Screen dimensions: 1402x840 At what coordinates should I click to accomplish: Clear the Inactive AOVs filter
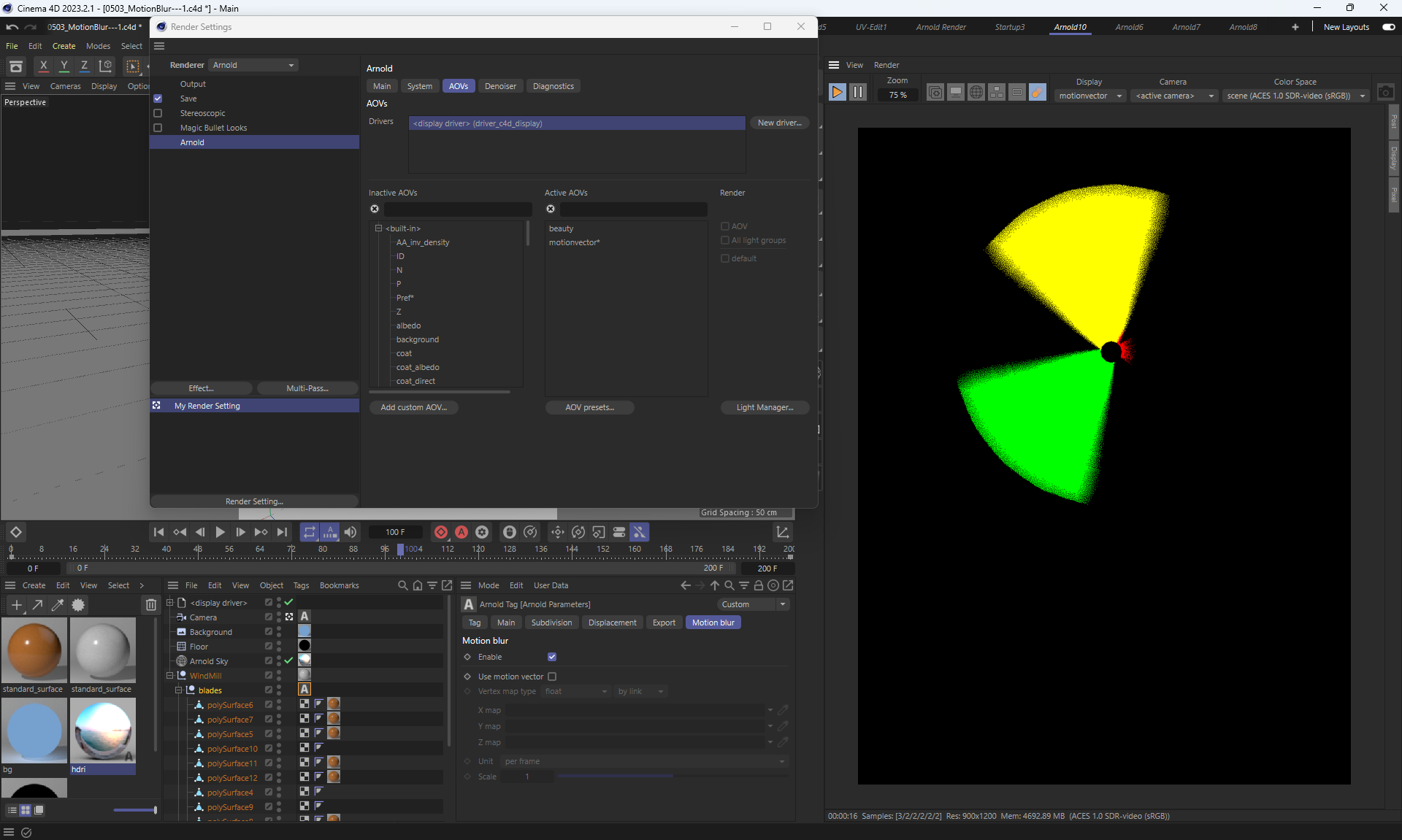click(375, 209)
